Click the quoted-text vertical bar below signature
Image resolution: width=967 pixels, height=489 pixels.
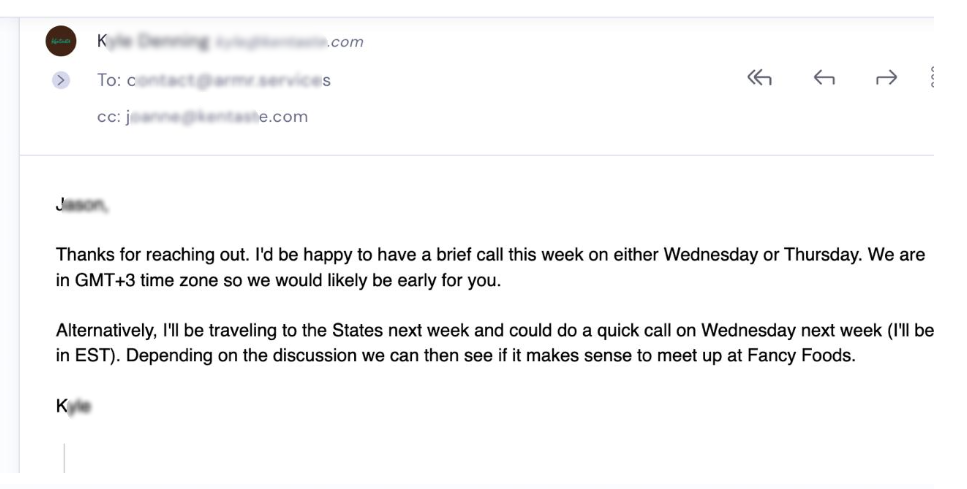click(x=64, y=458)
